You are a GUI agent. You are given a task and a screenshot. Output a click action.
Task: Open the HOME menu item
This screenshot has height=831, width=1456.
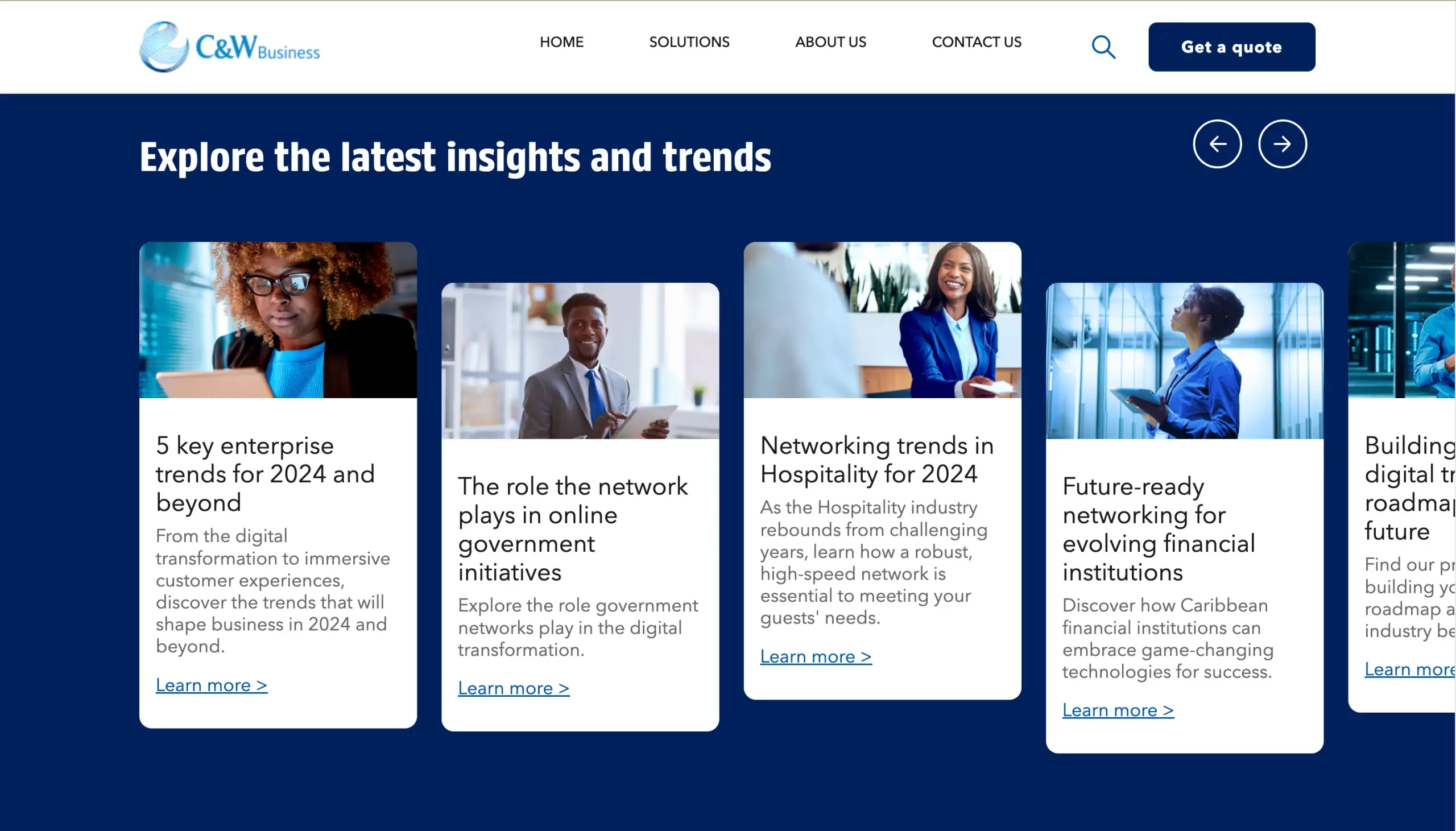pos(561,42)
